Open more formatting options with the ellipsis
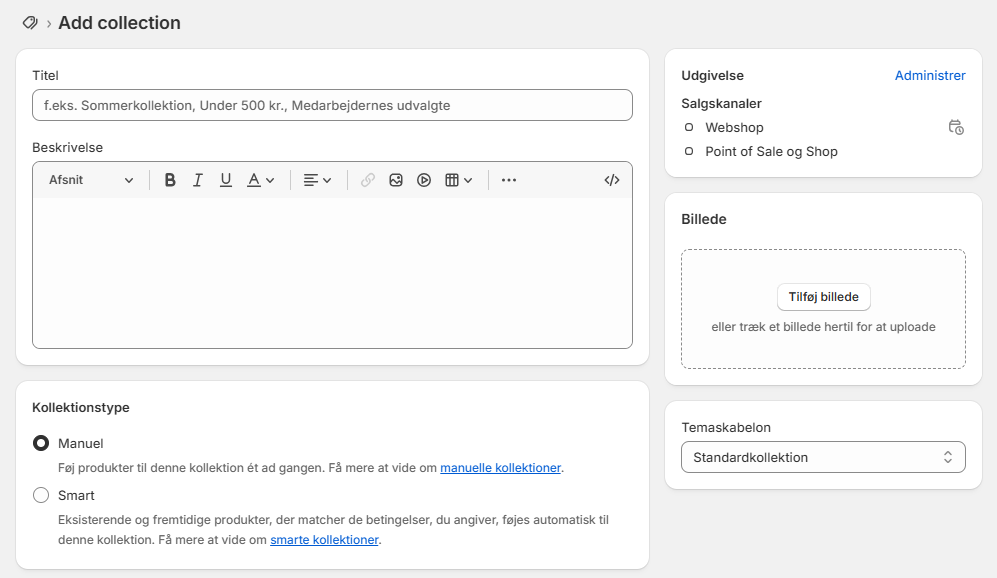 coord(509,181)
